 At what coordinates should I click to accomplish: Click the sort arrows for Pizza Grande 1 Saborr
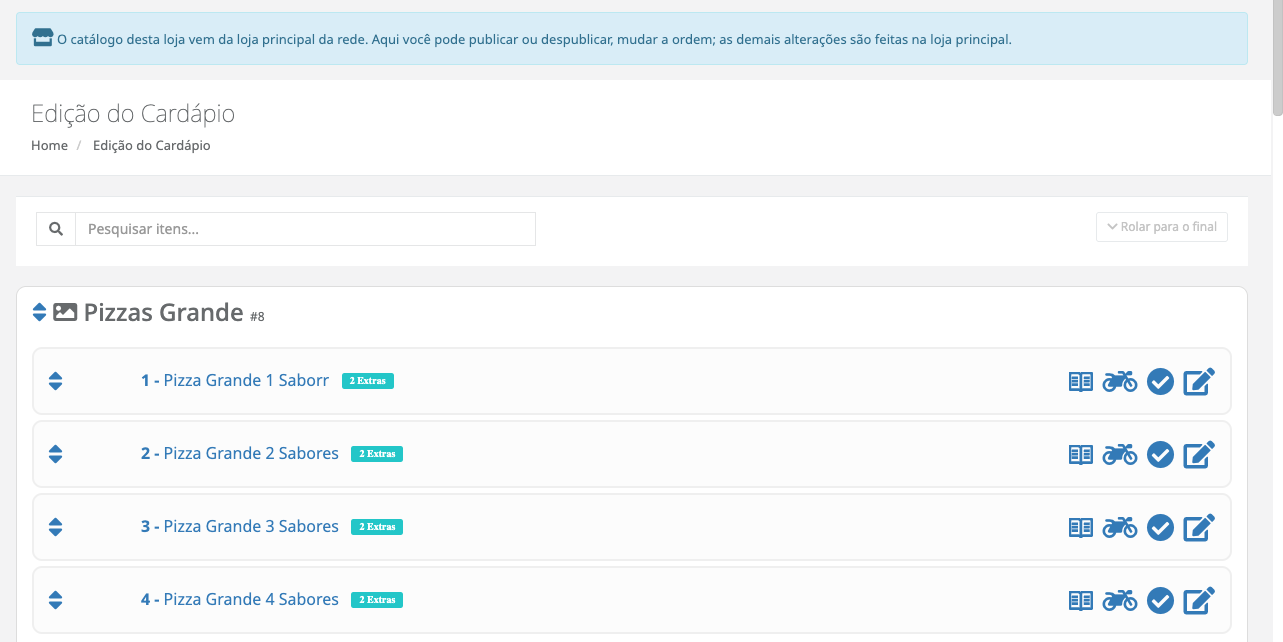[x=56, y=381]
